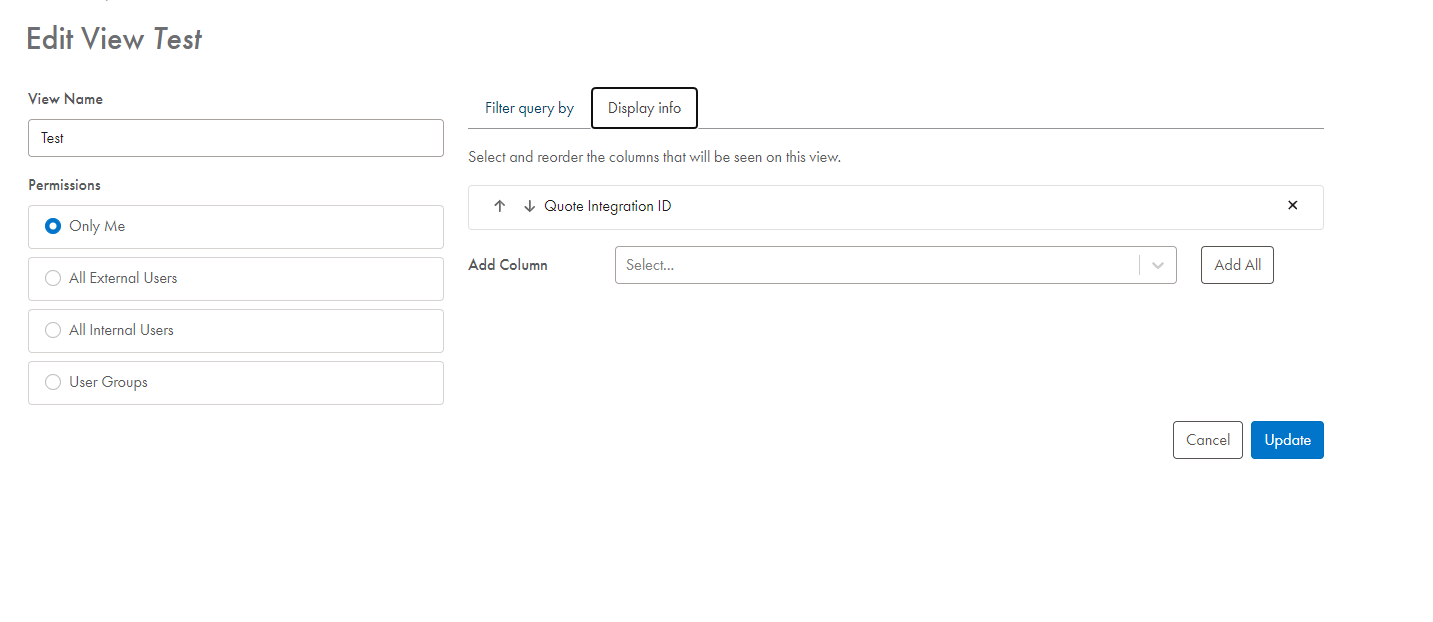Expand the Add Column chevron arrow
The height and width of the screenshot is (622, 1433).
[x=1158, y=265]
